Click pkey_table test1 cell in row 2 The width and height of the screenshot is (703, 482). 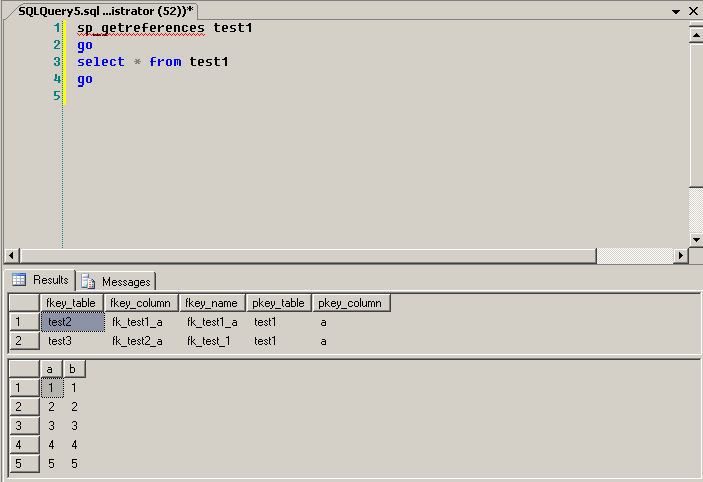click(x=278, y=341)
